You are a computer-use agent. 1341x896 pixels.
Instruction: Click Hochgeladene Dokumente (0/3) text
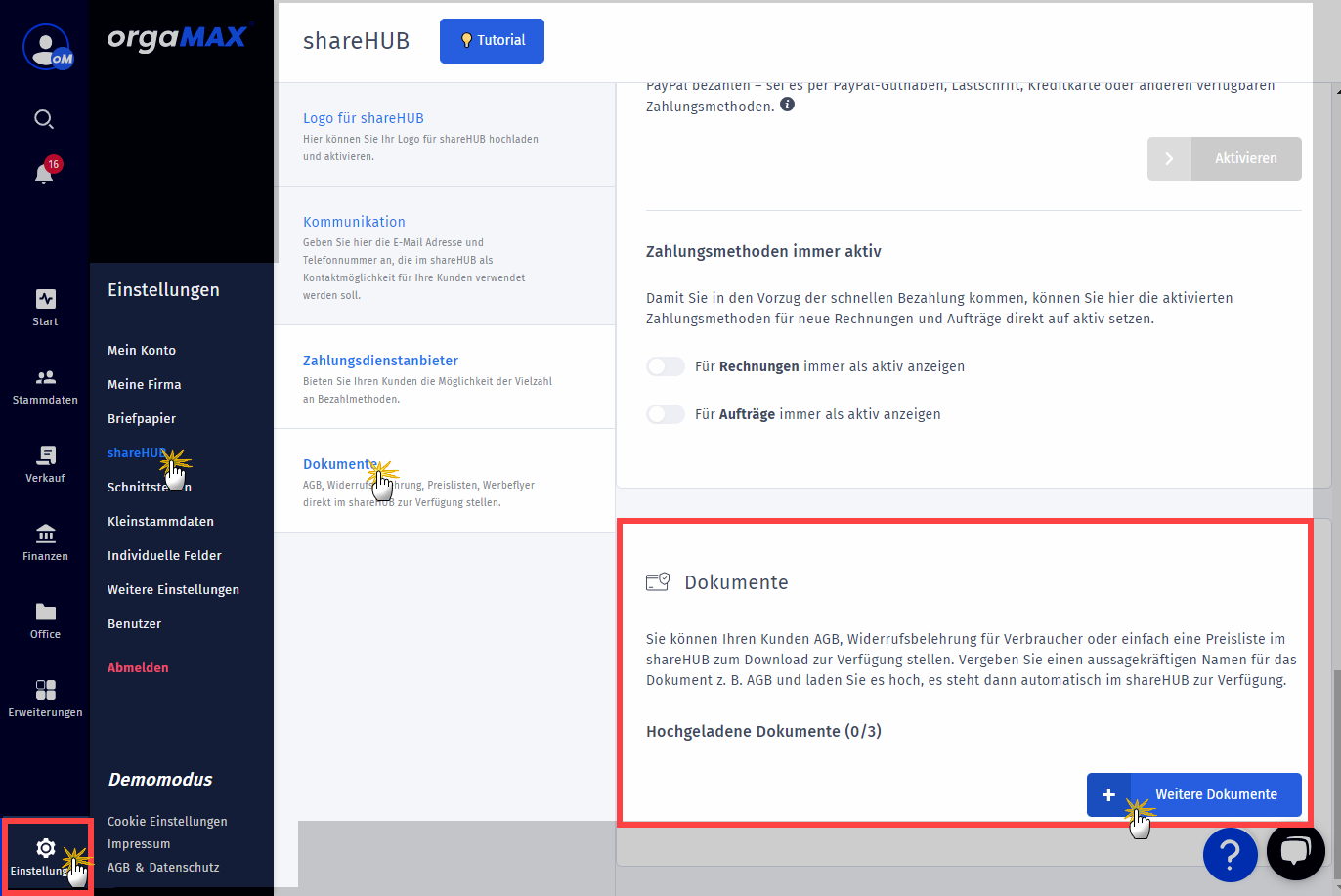[x=763, y=731]
